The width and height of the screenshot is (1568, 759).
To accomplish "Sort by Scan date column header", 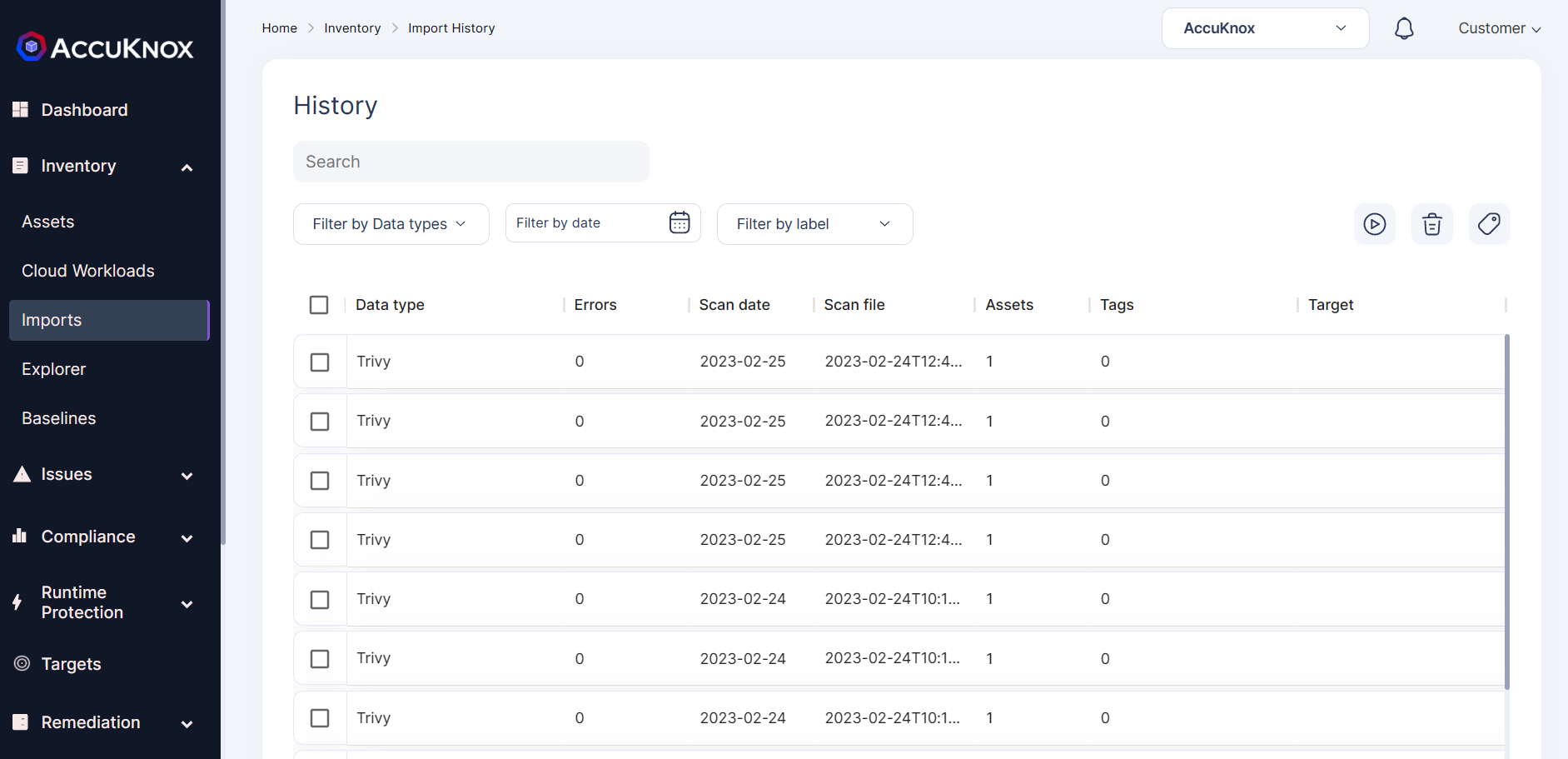I will 734,305.
